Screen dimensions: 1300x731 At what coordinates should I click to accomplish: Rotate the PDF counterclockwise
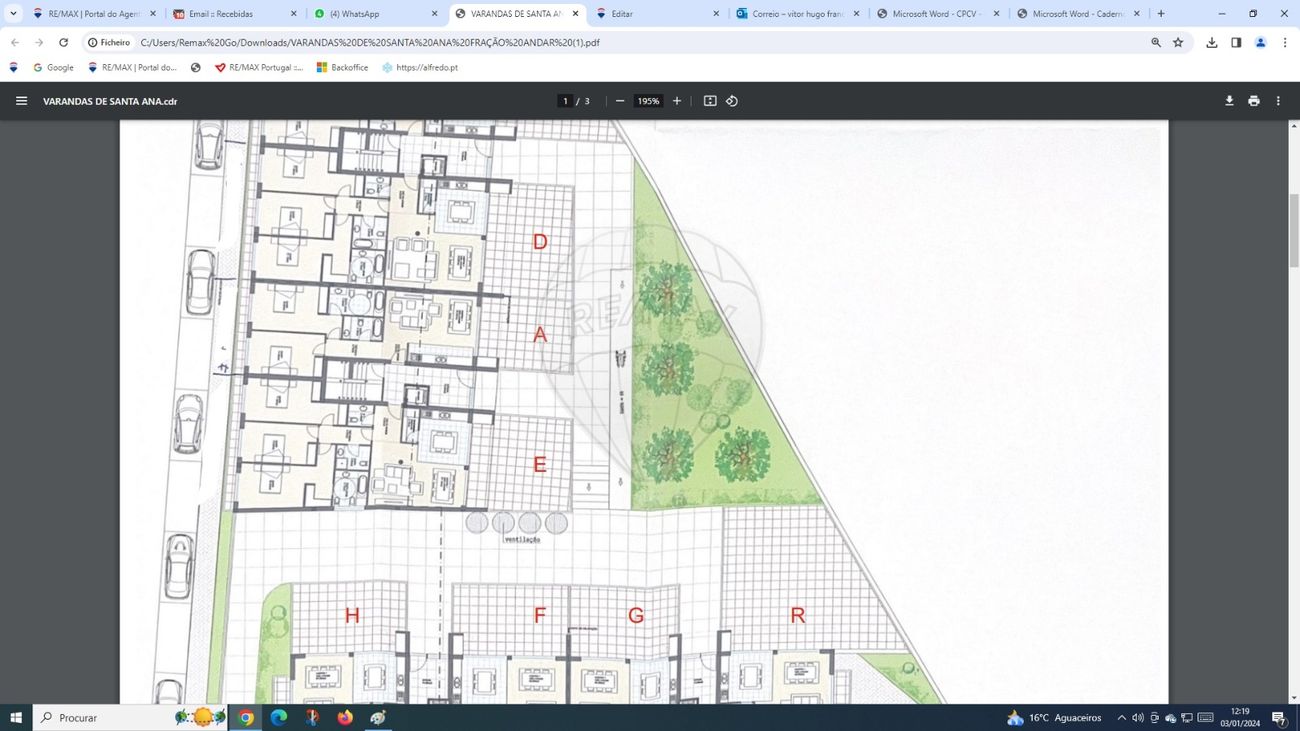tap(732, 101)
